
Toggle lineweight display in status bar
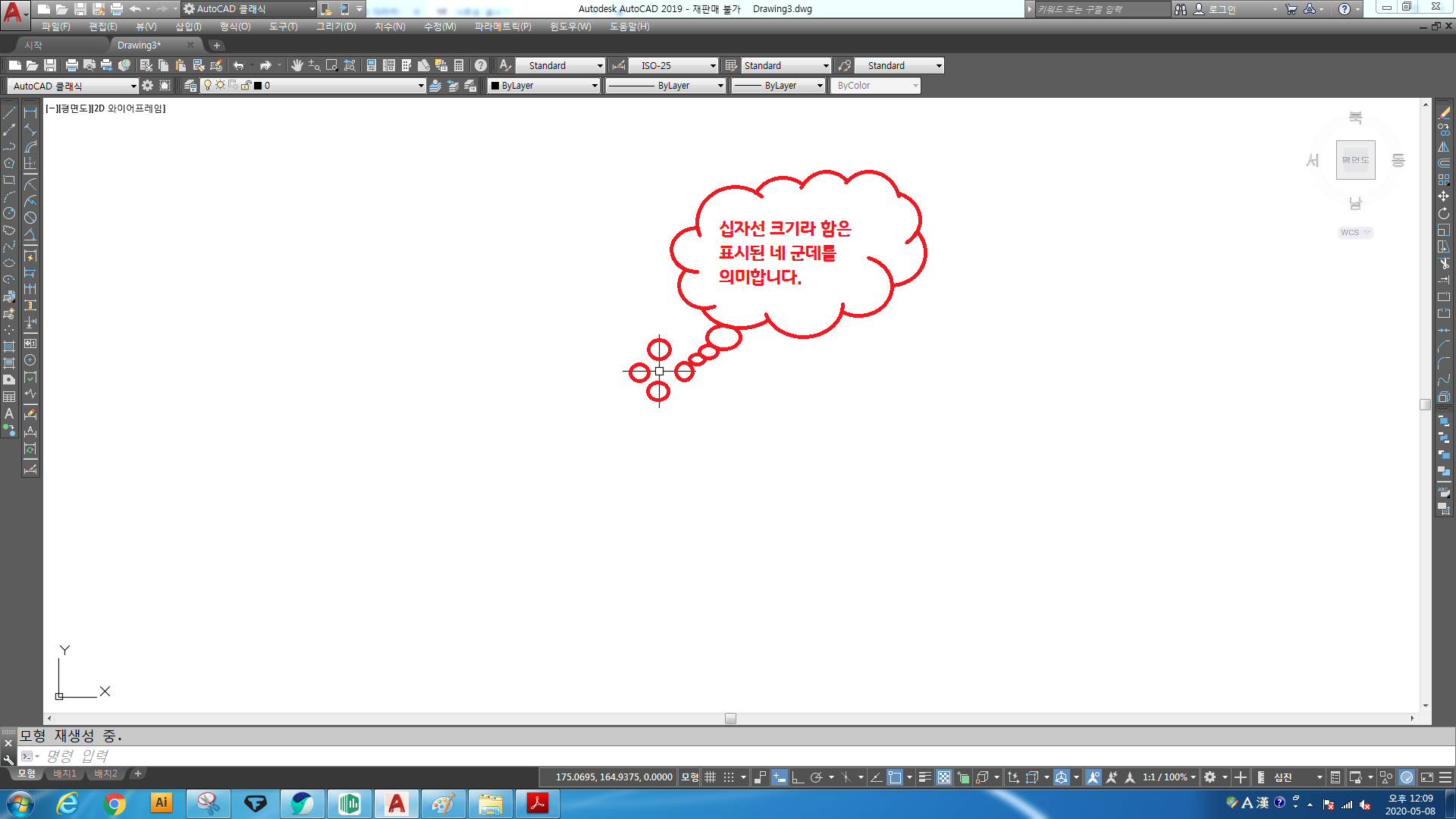[x=924, y=777]
